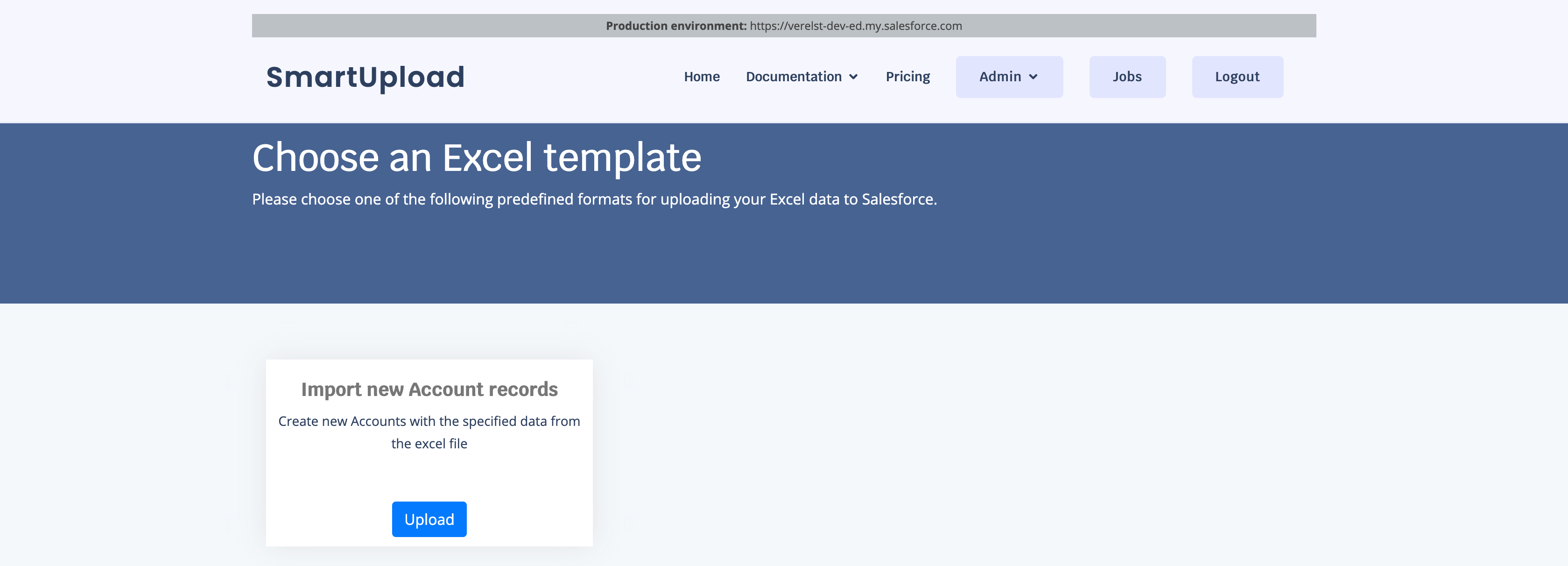The image size is (1568, 566).
Task: Expand the Admin dropdown chevron
Action: 1033,78
